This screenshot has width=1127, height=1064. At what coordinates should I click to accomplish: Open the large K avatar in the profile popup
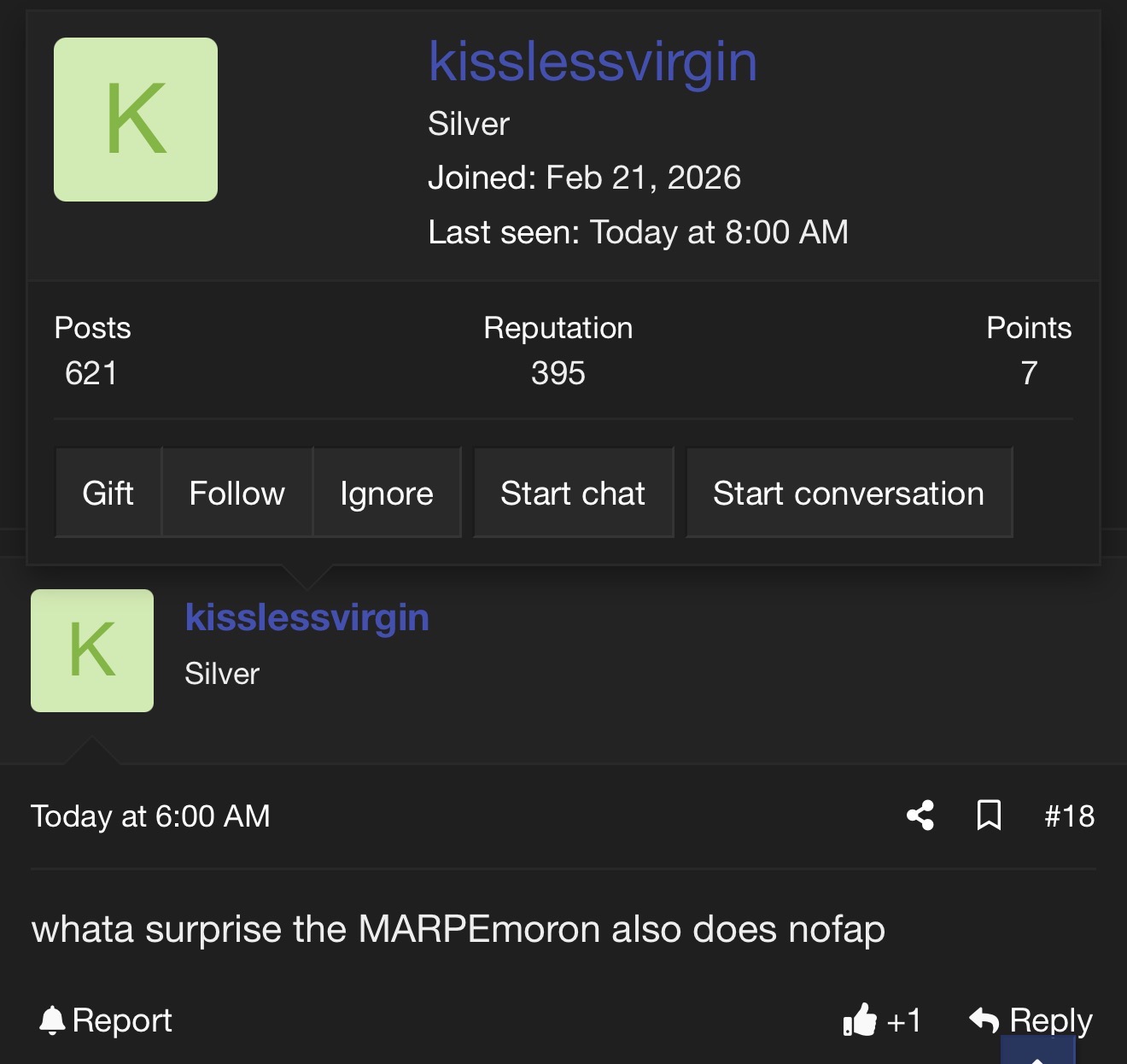[136, 120]
